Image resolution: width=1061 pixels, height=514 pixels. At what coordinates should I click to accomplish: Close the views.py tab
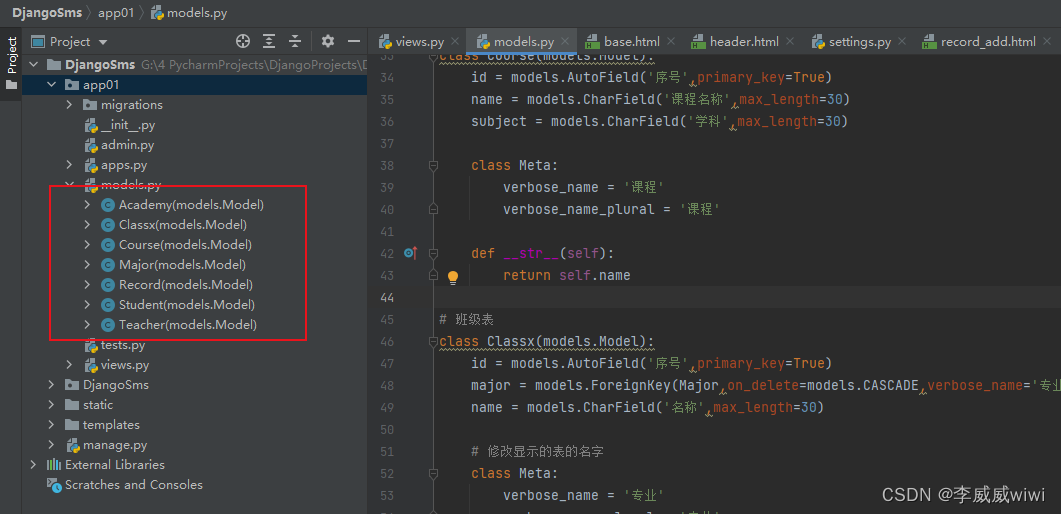(455, 42)
